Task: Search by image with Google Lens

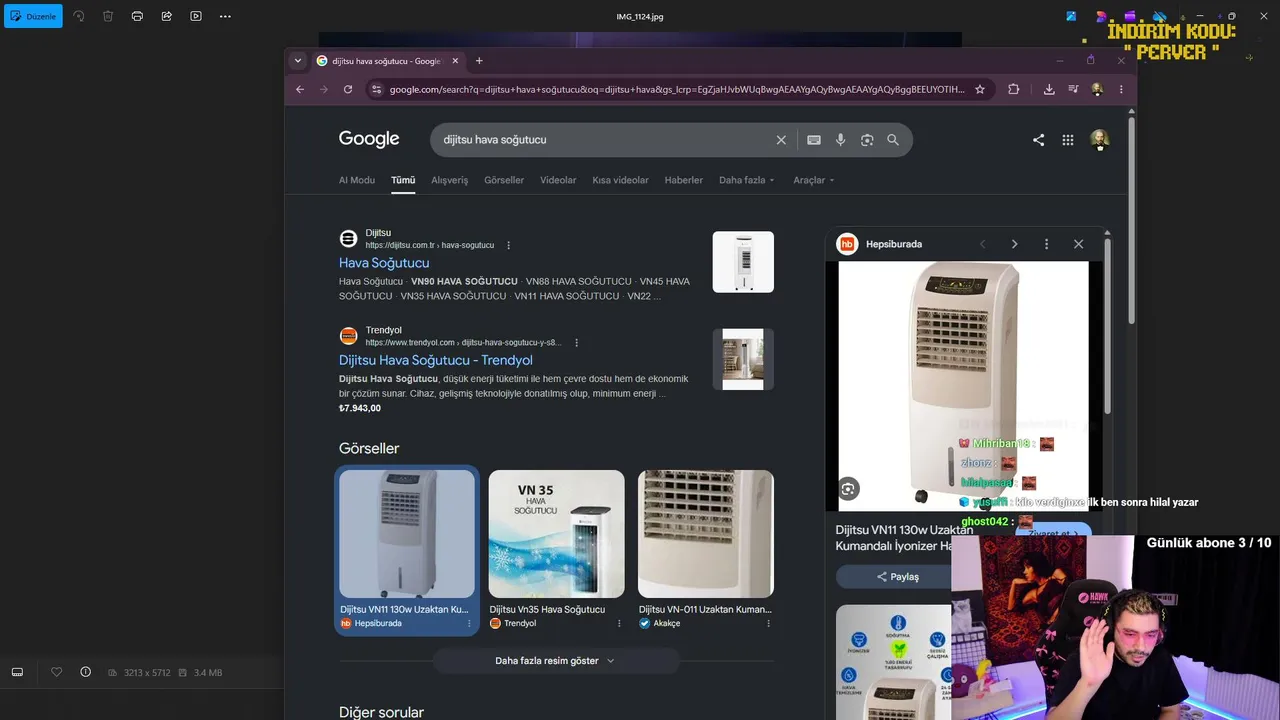Action: pyautogui.click(x=867, y=140)
